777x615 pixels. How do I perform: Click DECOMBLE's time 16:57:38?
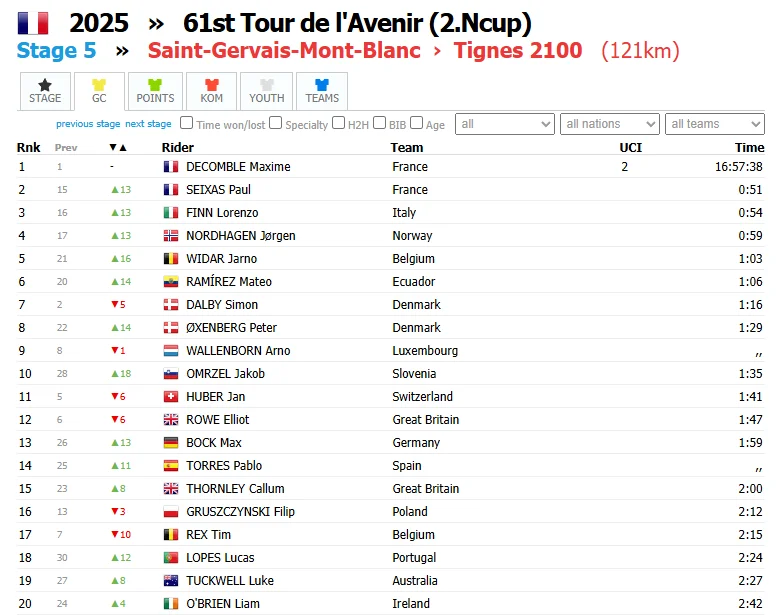coord(738,167)
